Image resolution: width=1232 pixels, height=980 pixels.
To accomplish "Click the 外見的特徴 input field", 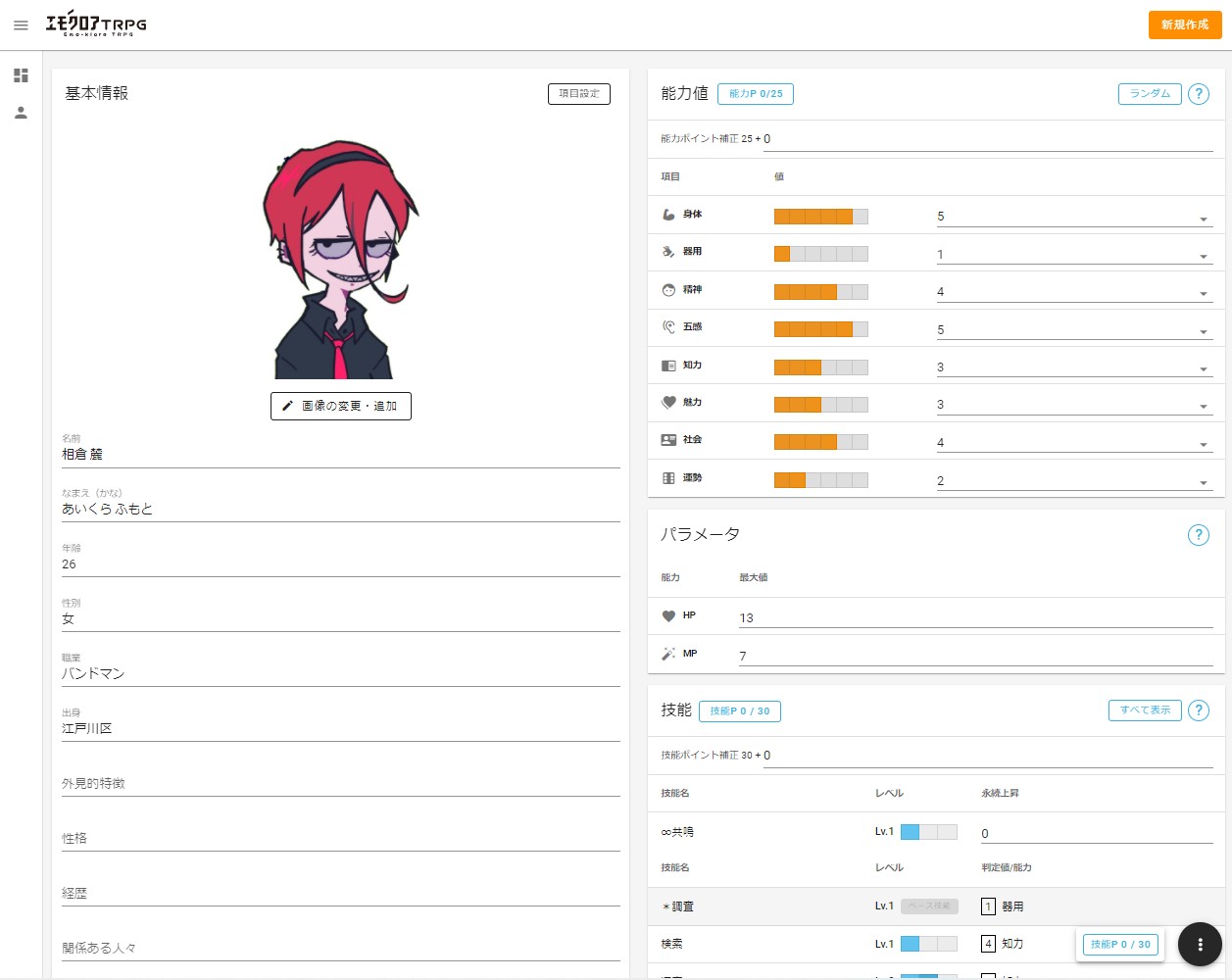I will (340, 784).
